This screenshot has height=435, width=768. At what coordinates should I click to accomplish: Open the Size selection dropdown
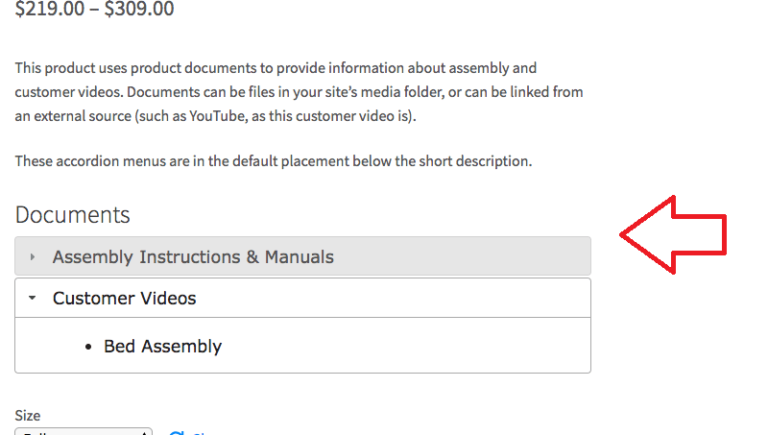[80, 432]
